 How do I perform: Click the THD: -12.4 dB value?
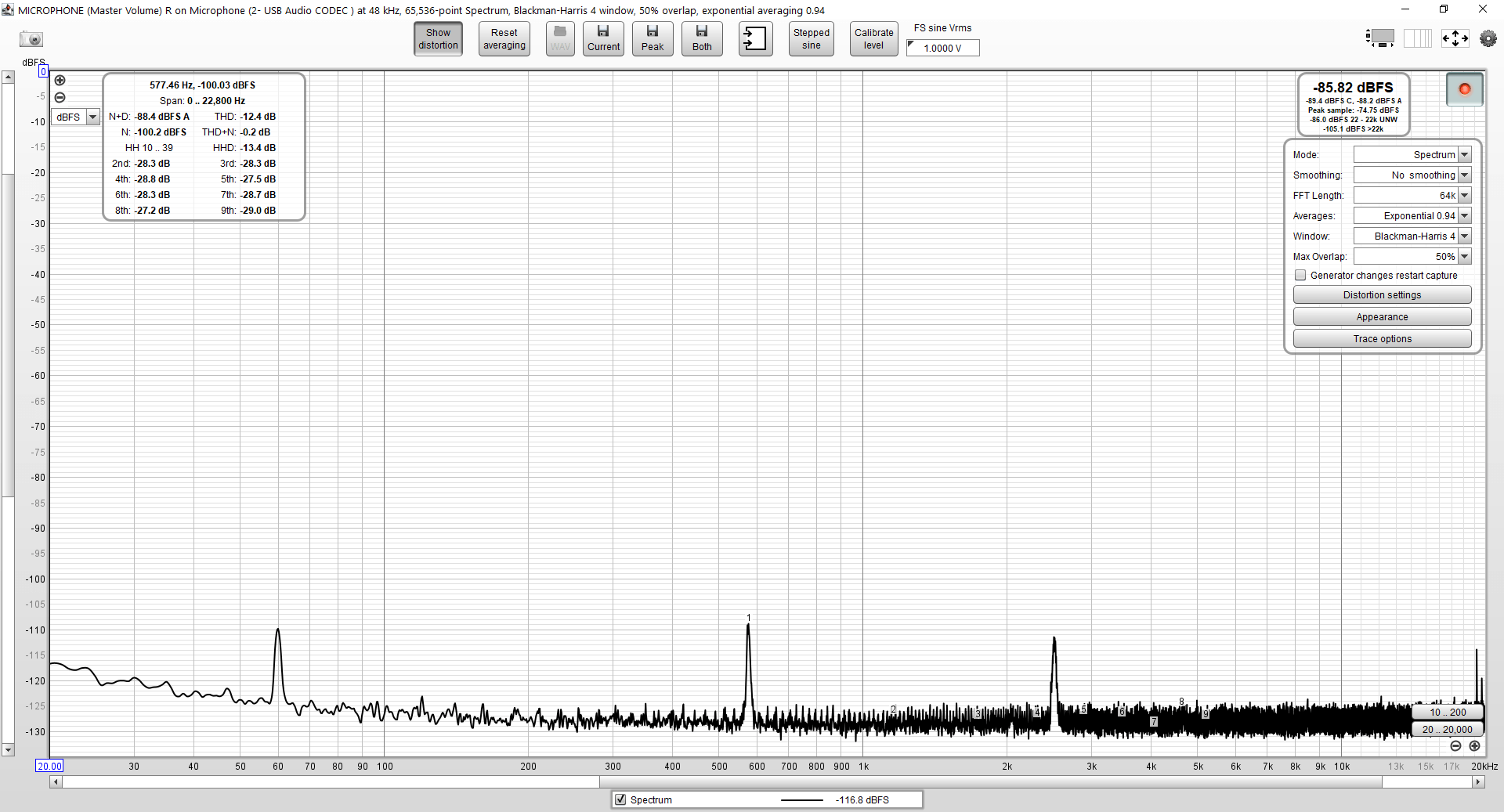[x=245, y=117]
